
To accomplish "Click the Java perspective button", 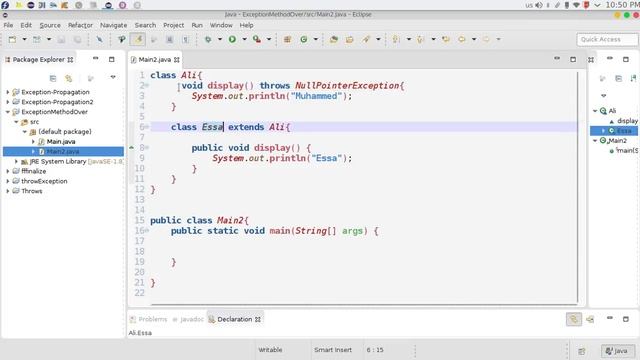I will [x=617, y=351].
